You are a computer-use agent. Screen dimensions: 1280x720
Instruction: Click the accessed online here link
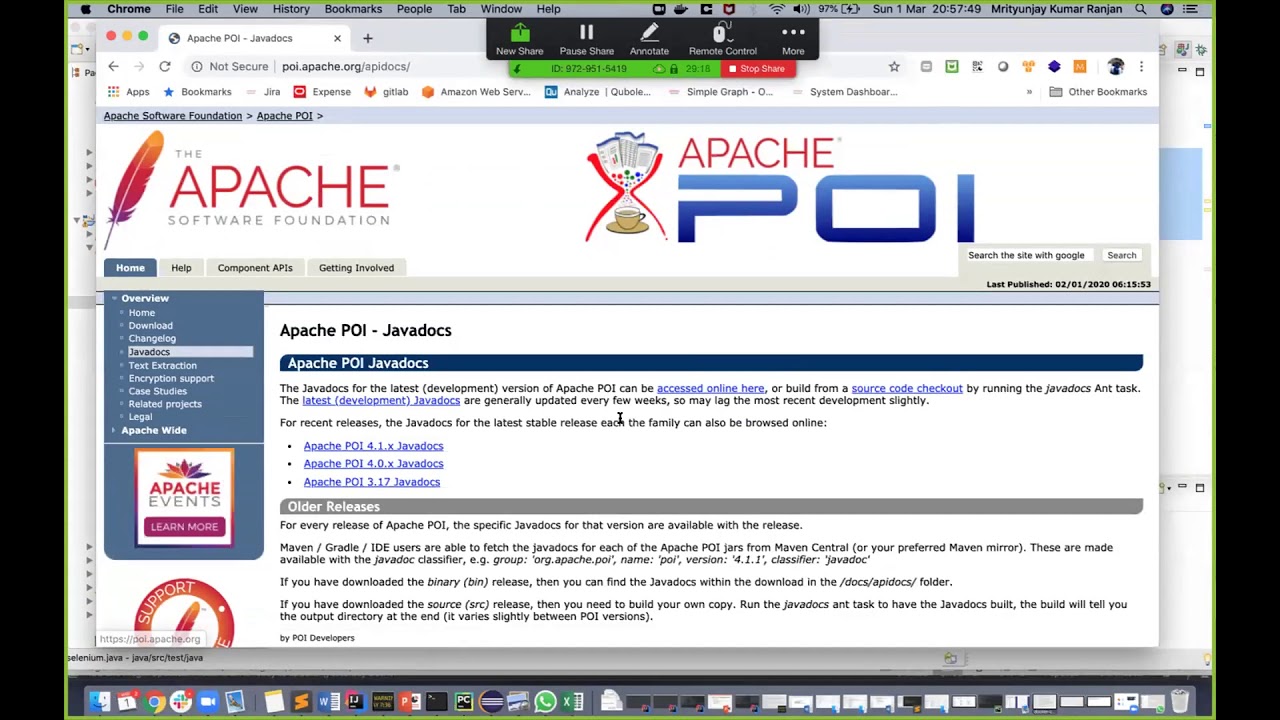point(710,388)
